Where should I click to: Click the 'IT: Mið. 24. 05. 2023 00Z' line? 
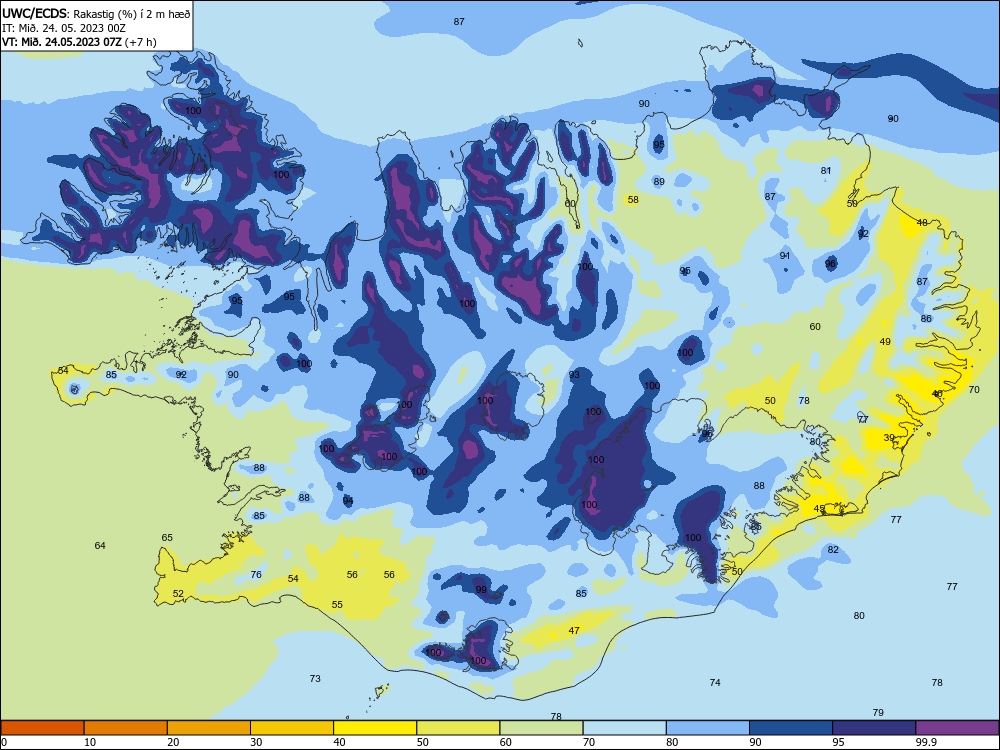pos(64,28)
